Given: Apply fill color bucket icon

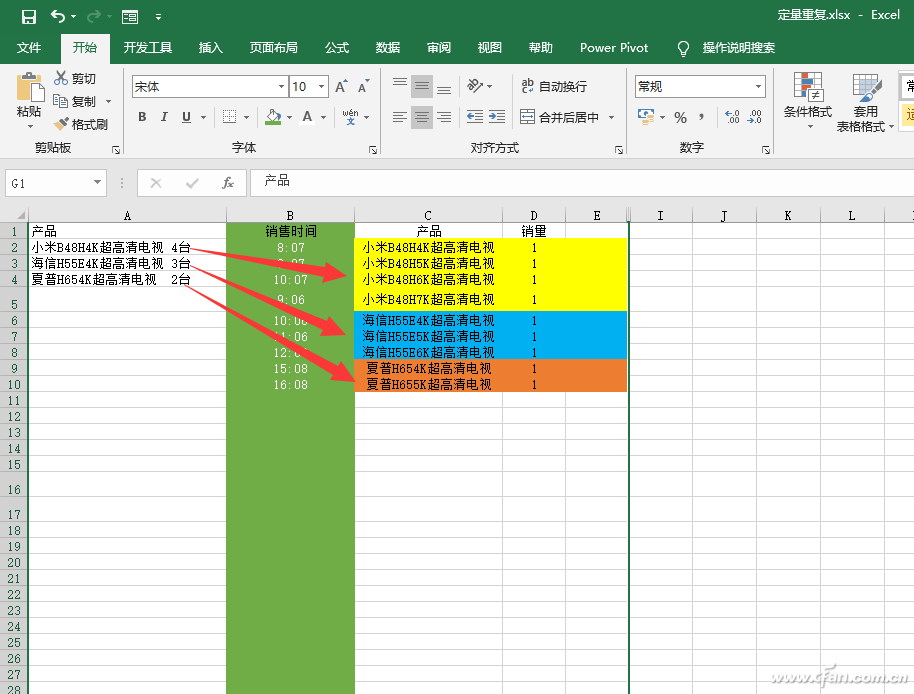Looking at the screenshot, I should coord(273,117).
